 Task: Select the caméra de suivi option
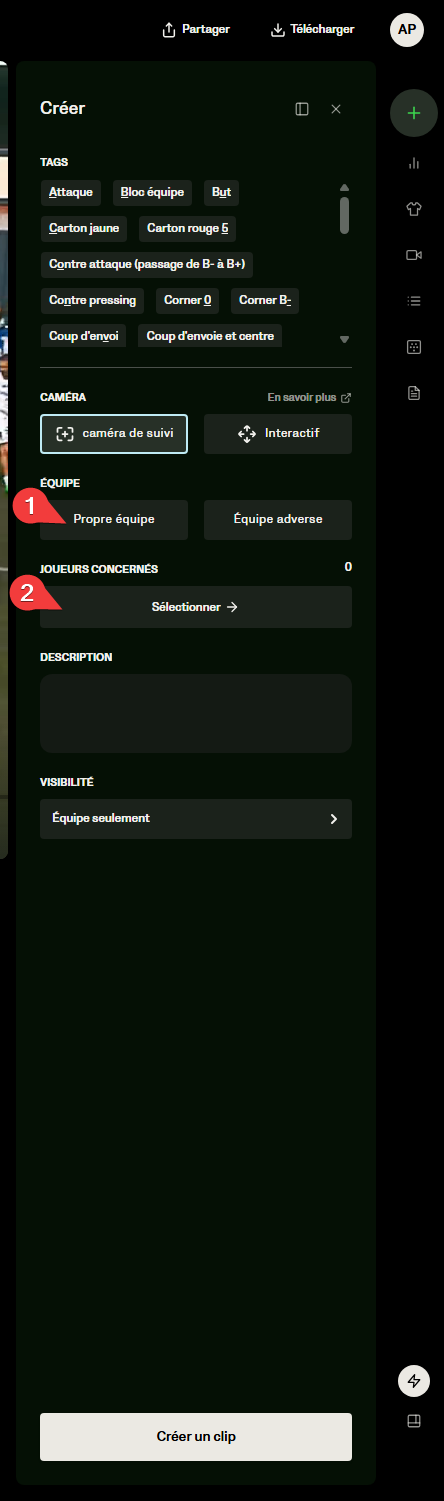(x=114, y=434)
